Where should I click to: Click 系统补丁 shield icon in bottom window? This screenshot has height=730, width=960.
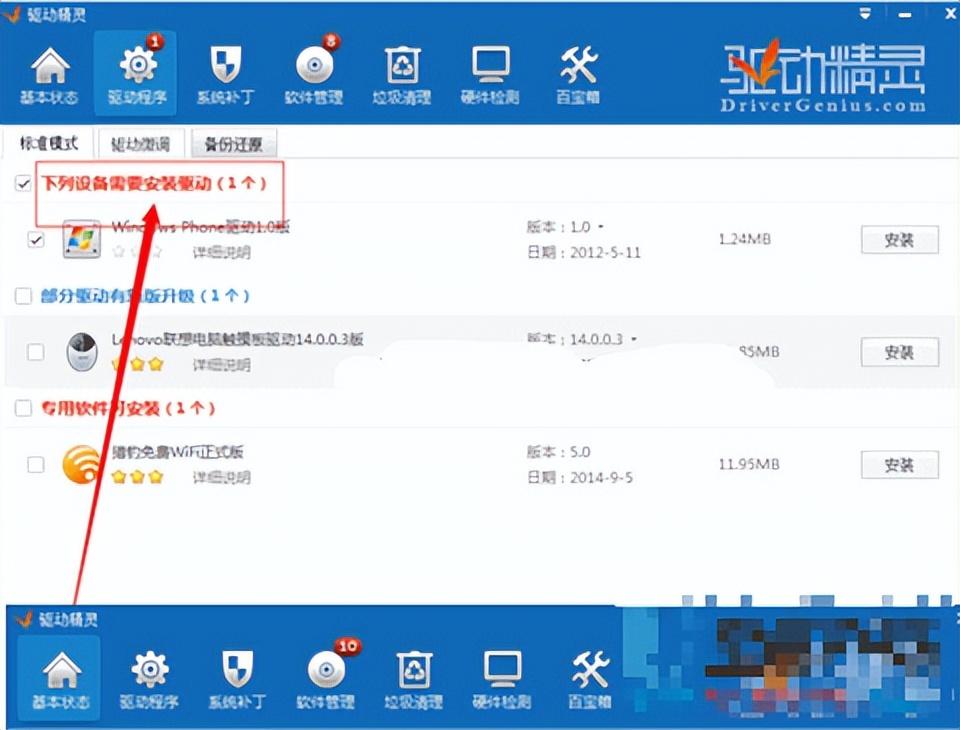(238, 669)
